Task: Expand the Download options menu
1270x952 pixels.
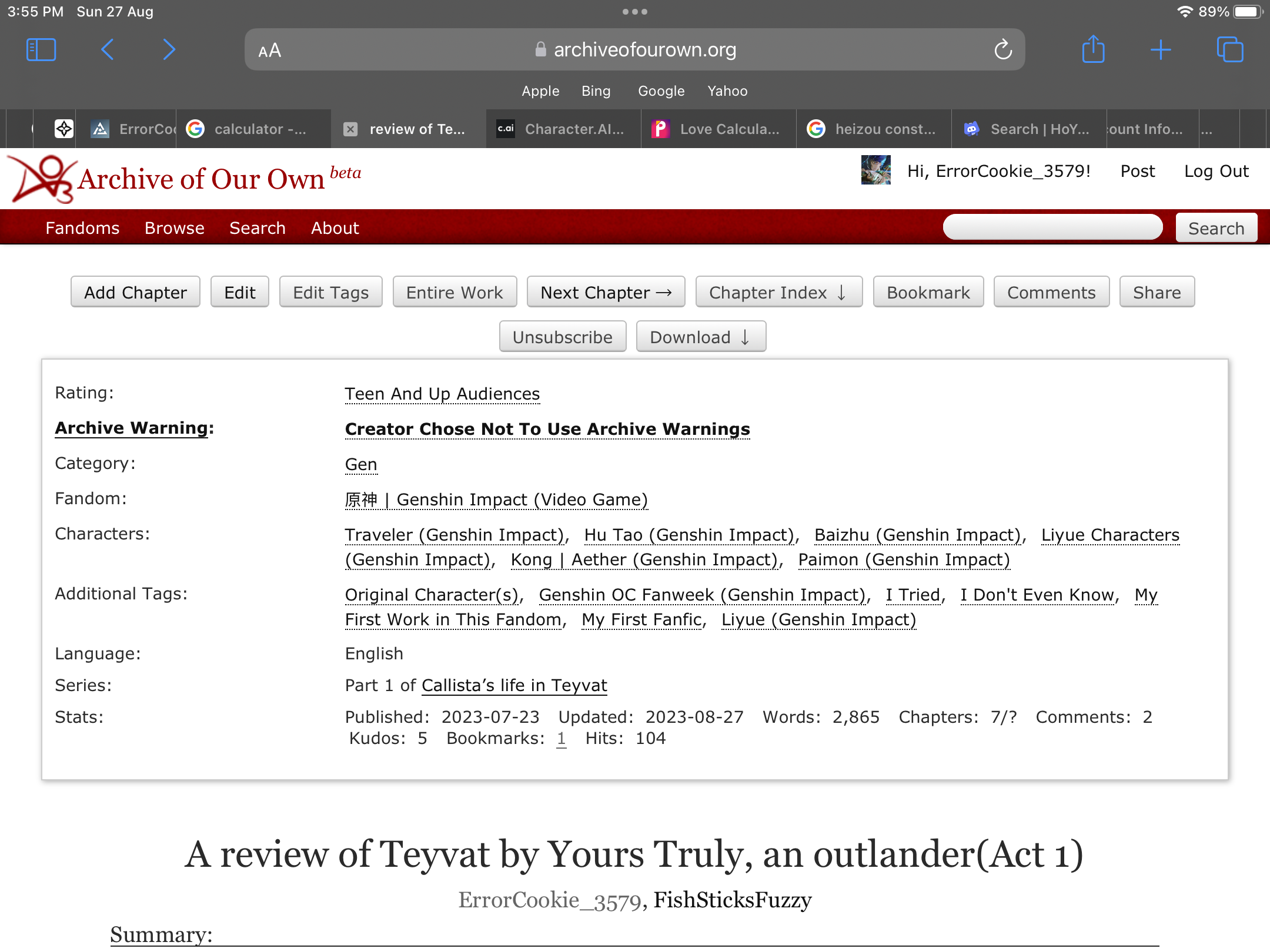Action: [x=700, y=337]
